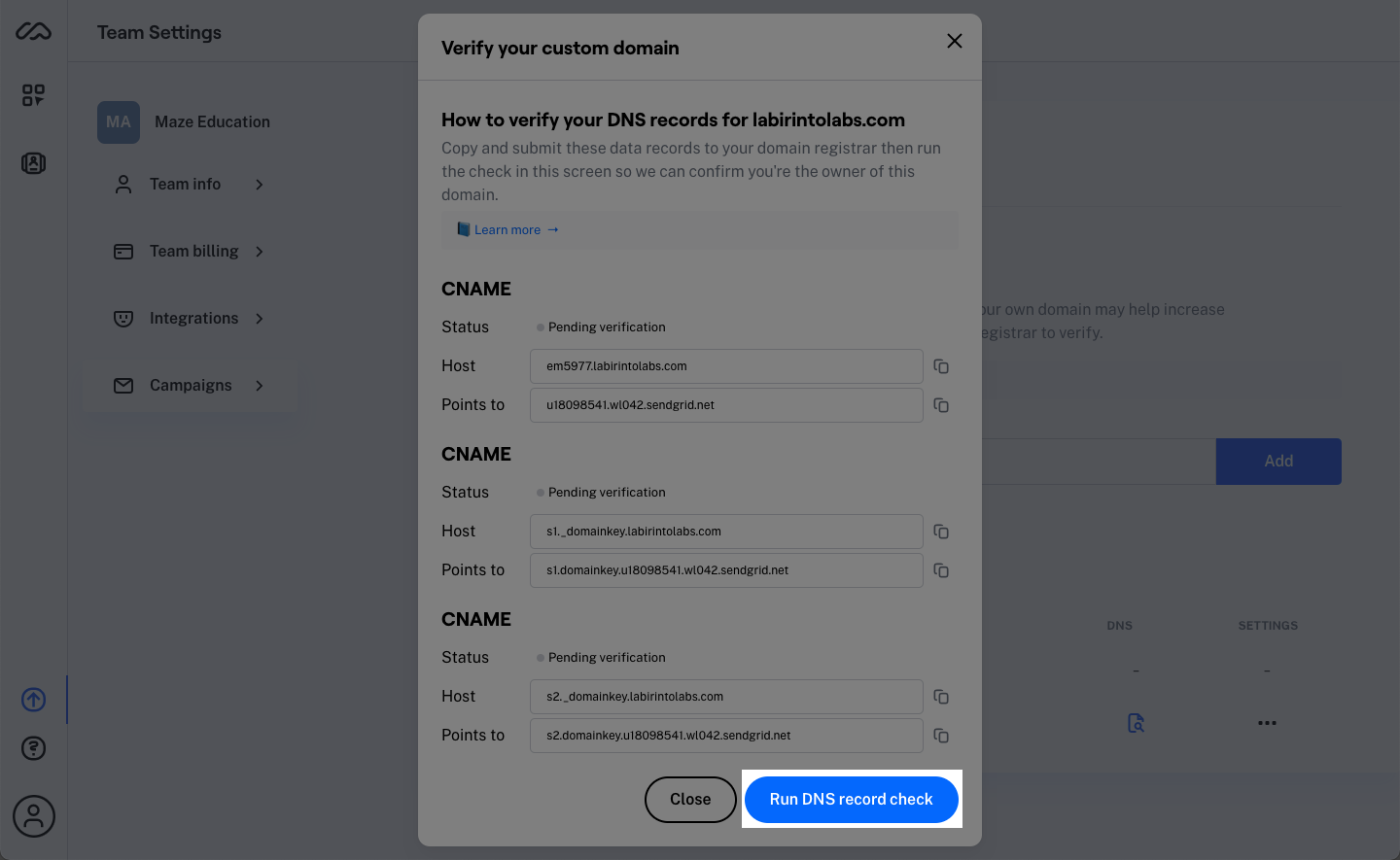Open the domain settings ellipsis menu
Screen dimensions: 1400x860
[1267, 723]
